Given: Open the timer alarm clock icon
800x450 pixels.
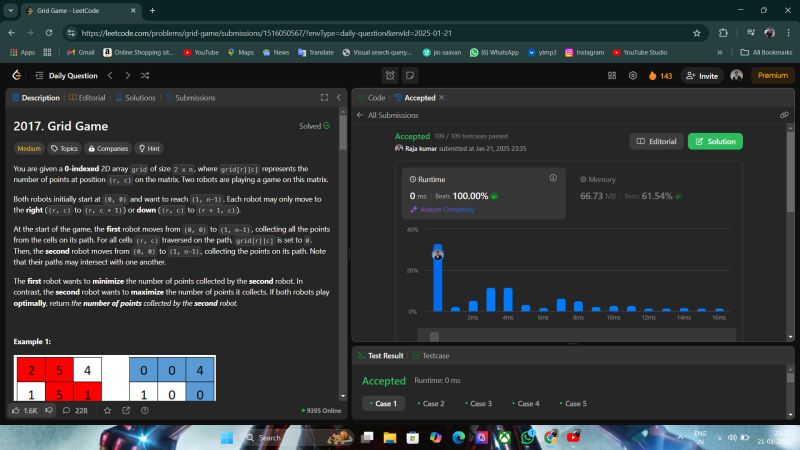Looking at the screenshot, I should (x=390, y=76).
